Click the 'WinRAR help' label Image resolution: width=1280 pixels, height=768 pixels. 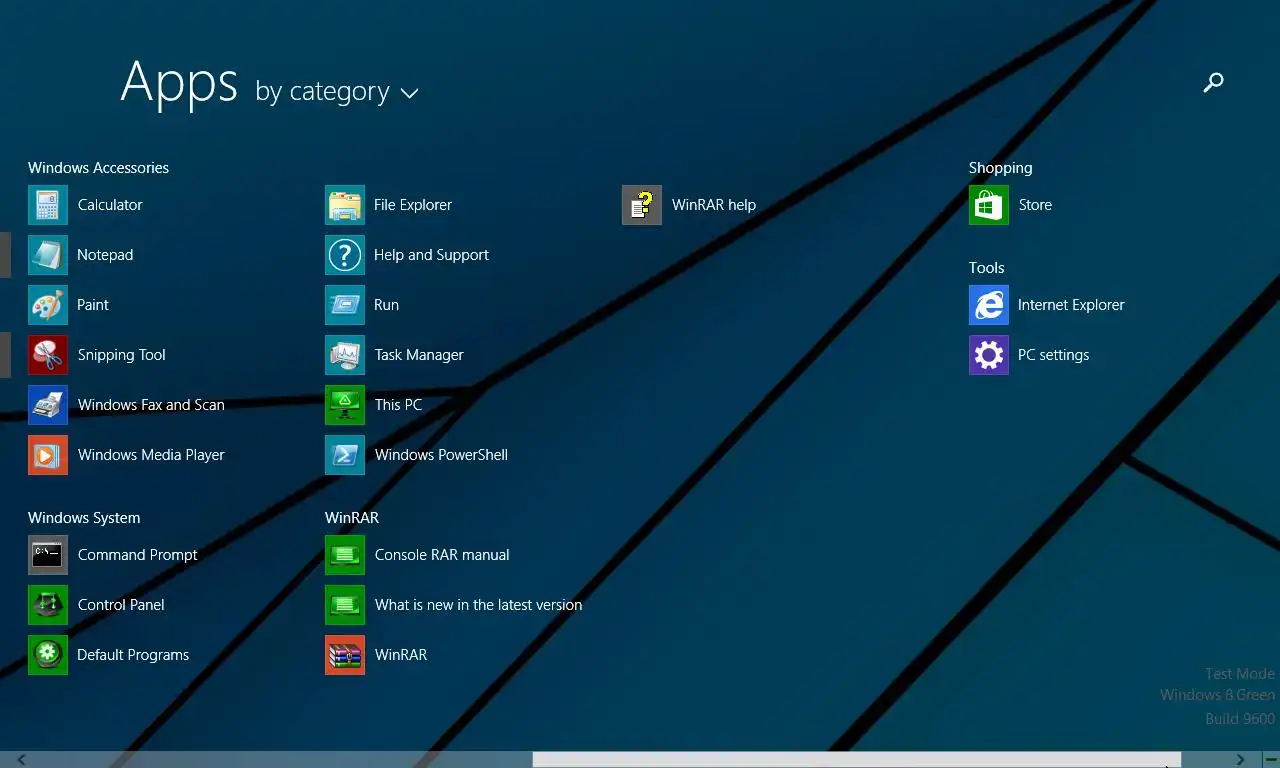point(714,205)
